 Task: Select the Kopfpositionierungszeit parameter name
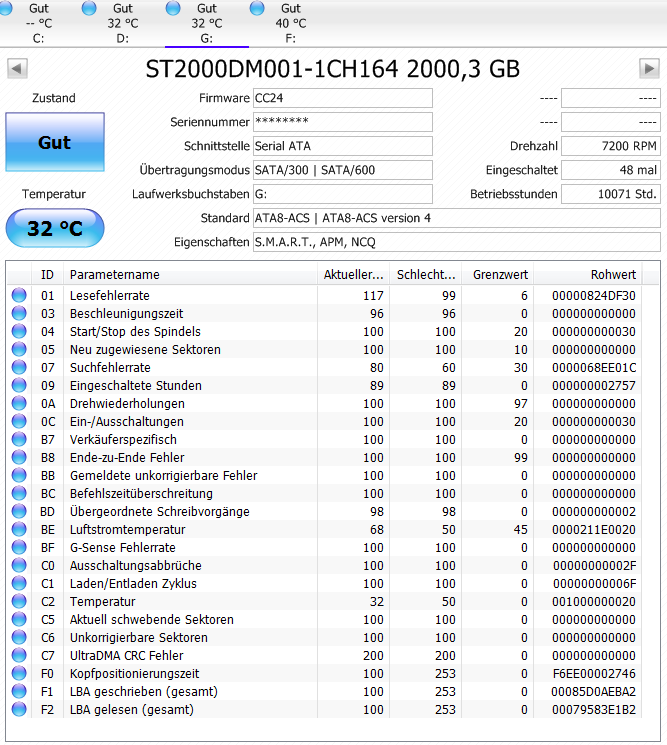click(134, 673)
